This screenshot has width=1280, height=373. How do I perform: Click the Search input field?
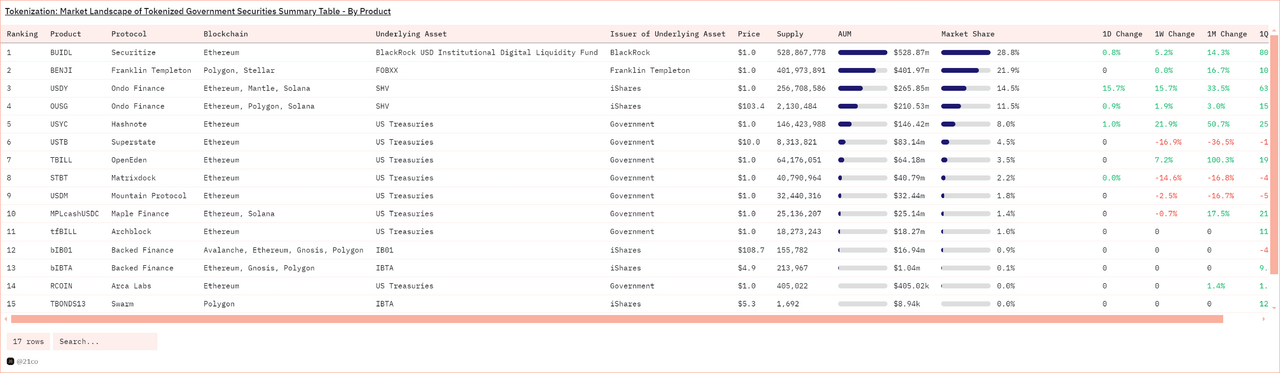click(x=105, y=341)
